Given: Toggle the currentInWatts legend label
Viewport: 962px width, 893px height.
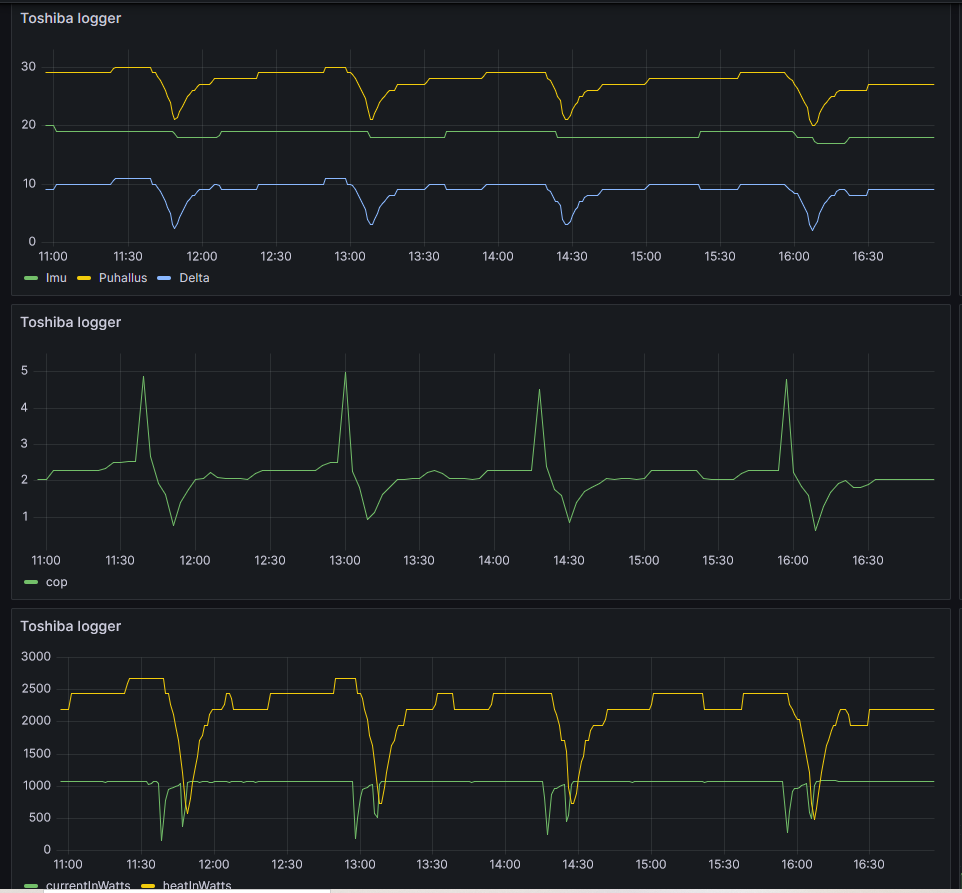Looking at the screenshot, I should point(88,886).
